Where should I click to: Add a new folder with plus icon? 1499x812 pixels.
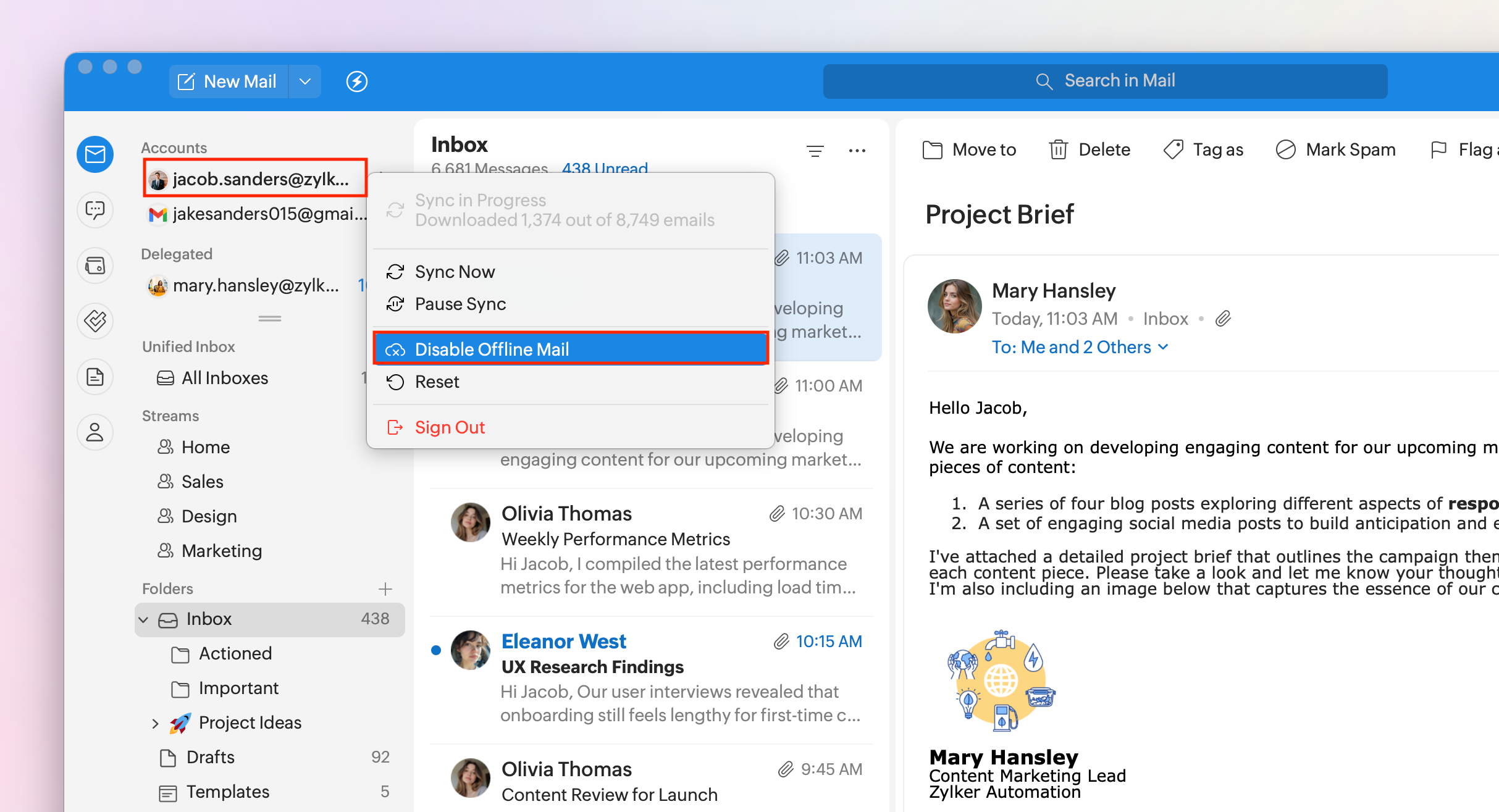coord(385,589)
